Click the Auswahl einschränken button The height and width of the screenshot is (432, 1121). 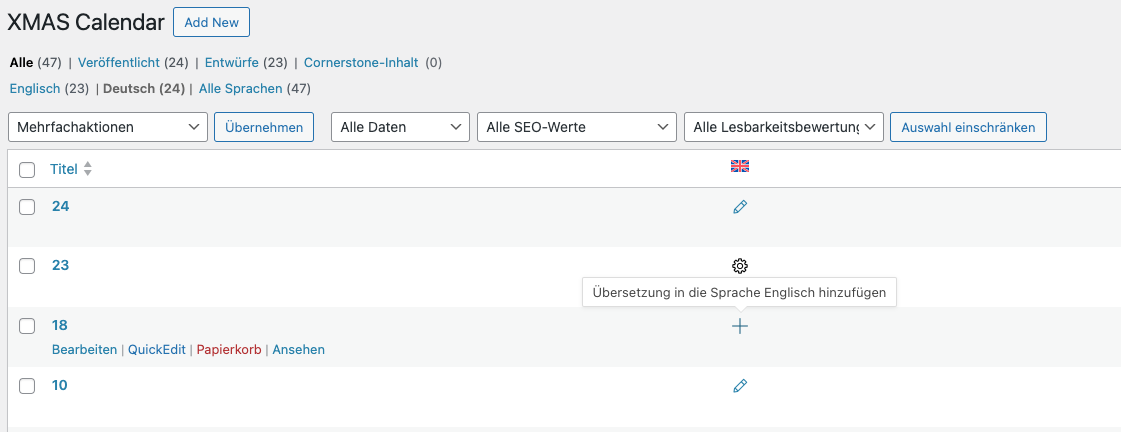coord(969,127)
